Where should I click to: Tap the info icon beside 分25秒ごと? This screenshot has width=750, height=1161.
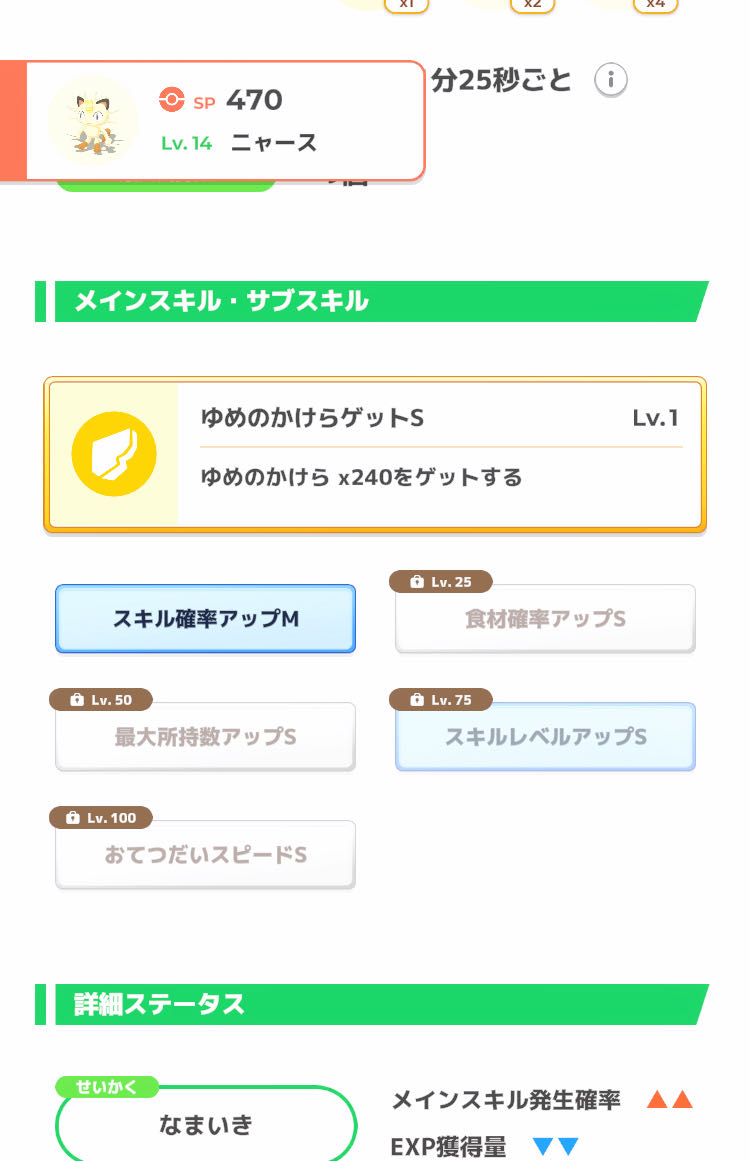tap(611, 79)
